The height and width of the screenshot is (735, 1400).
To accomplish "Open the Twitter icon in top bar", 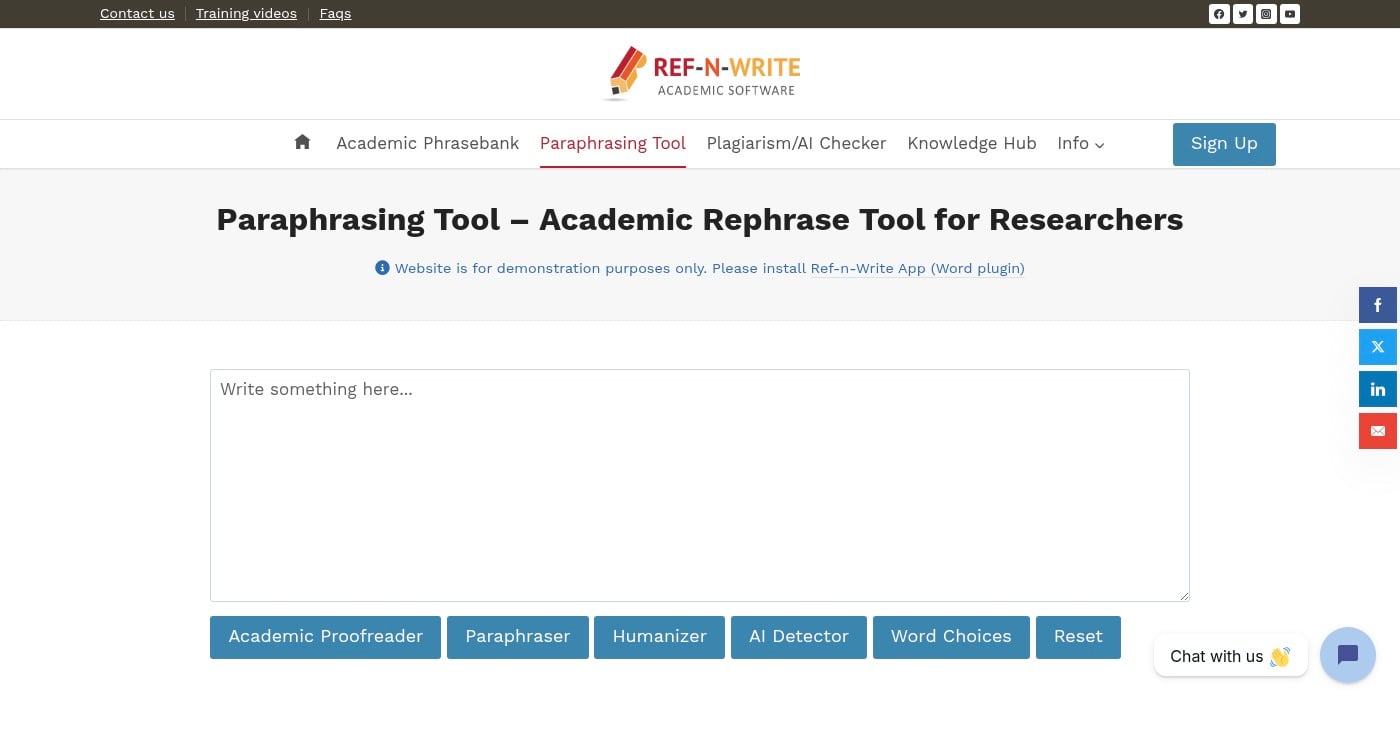I will point(1243,14).
